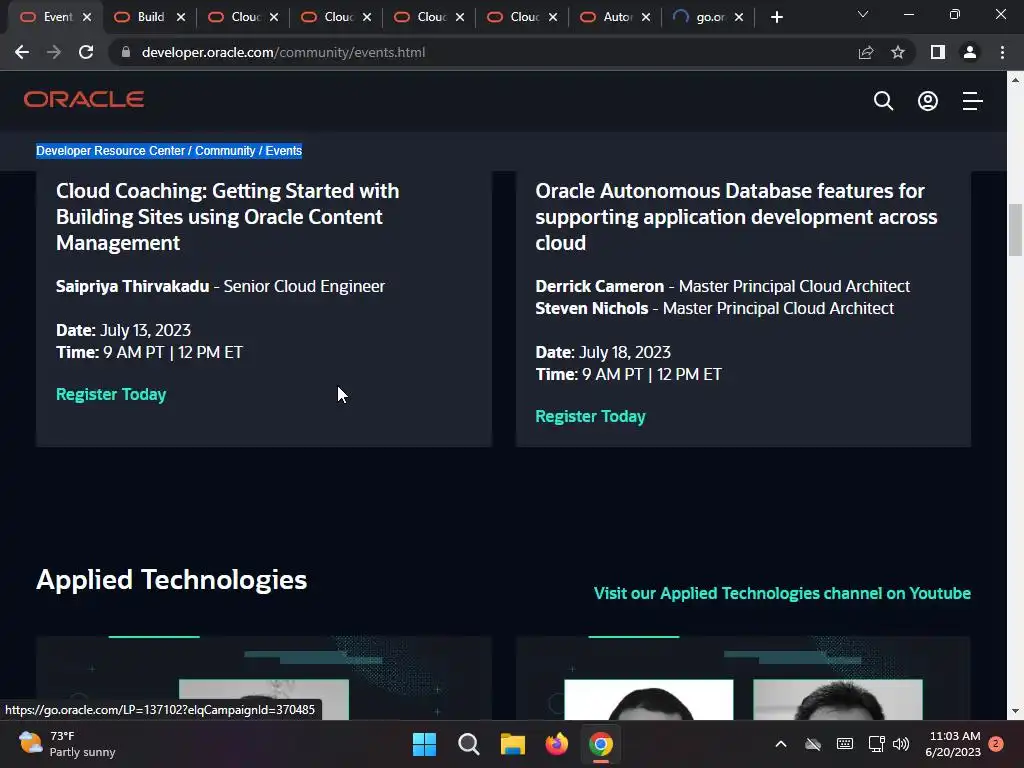Viewport: 1024px width, 768px height.
Task: Open the clock showing 11:03 AM
Action: 953,744
